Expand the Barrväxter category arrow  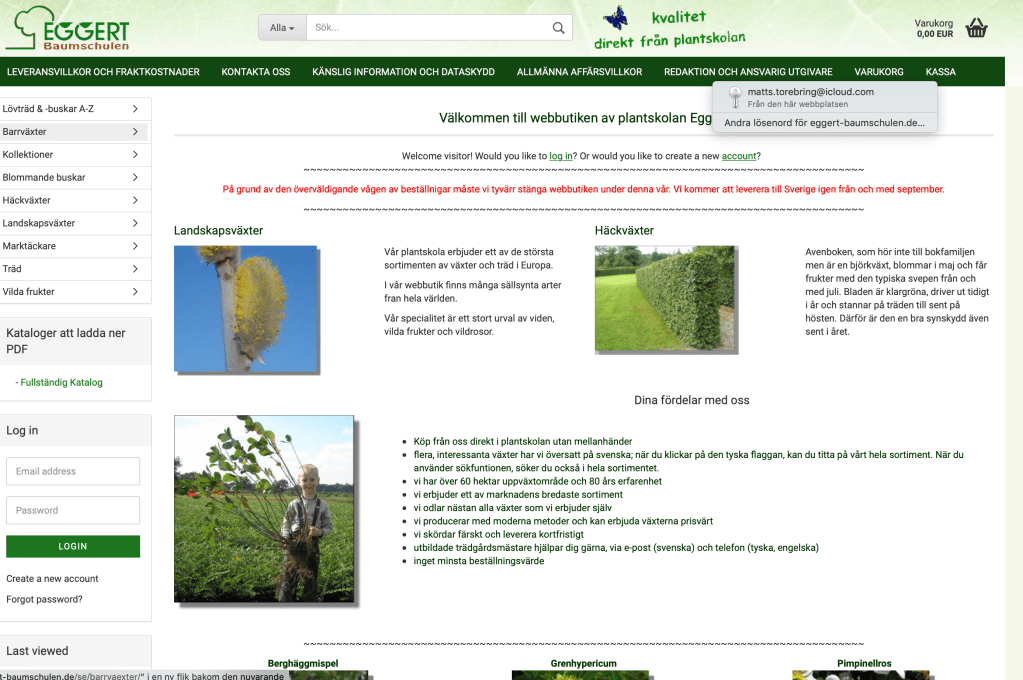(x=135, y=132)
